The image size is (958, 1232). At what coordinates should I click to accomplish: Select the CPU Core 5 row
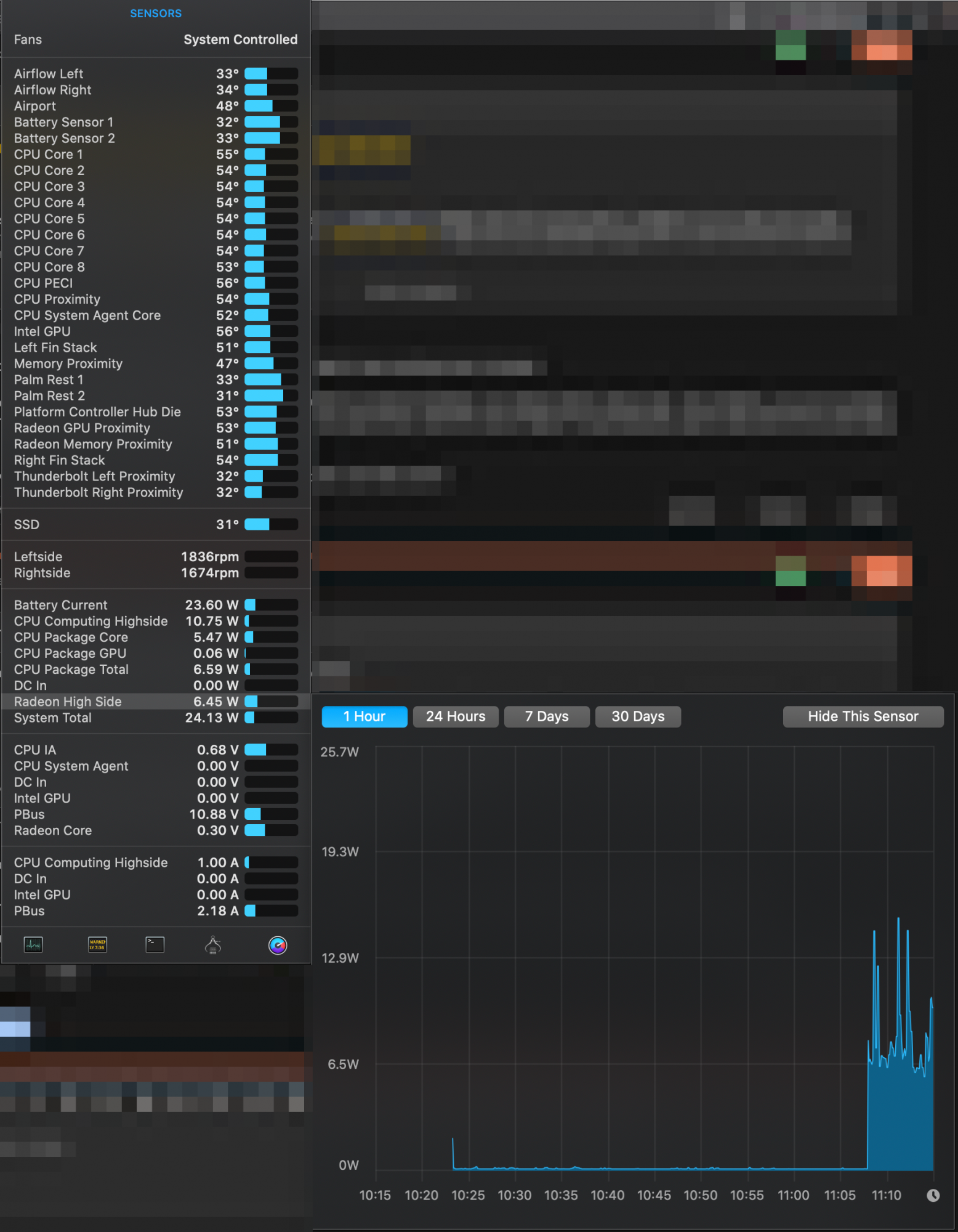pos(156,219)
